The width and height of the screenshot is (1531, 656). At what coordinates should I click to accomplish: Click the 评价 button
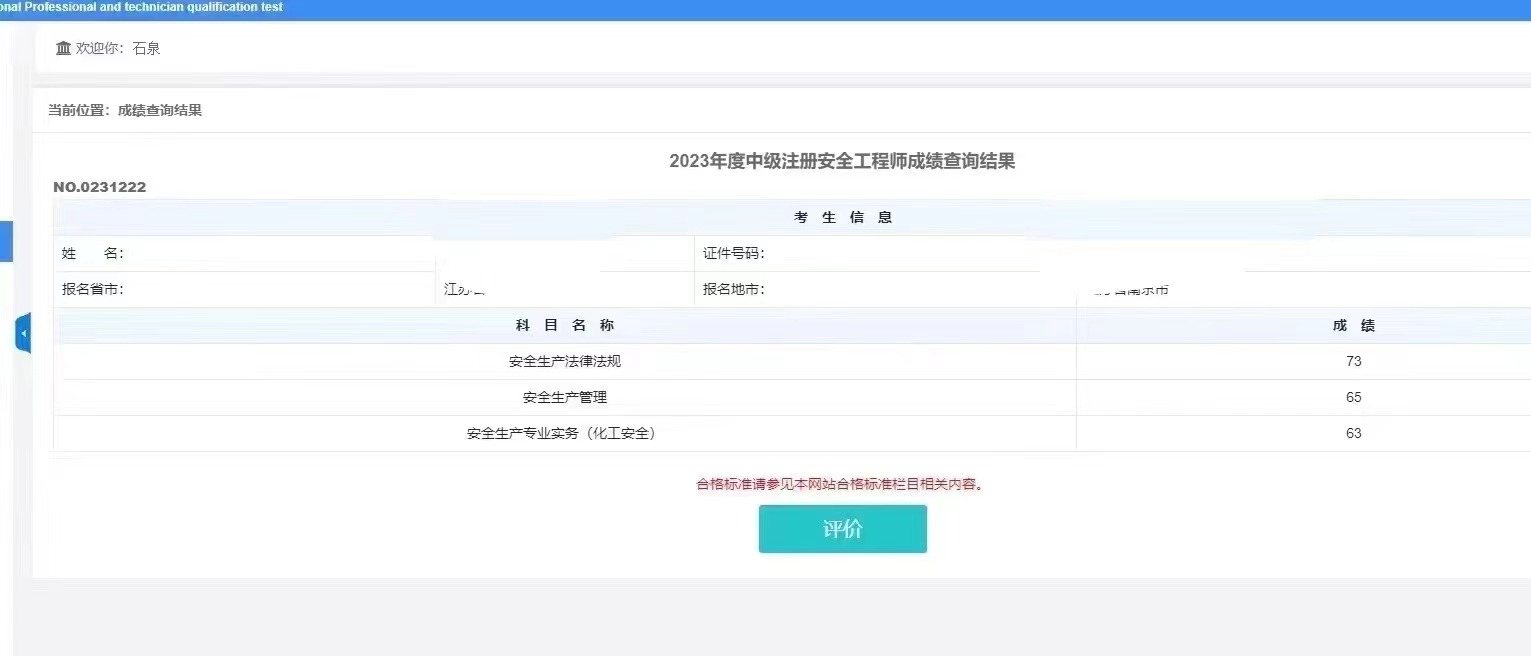coord(842,529)
